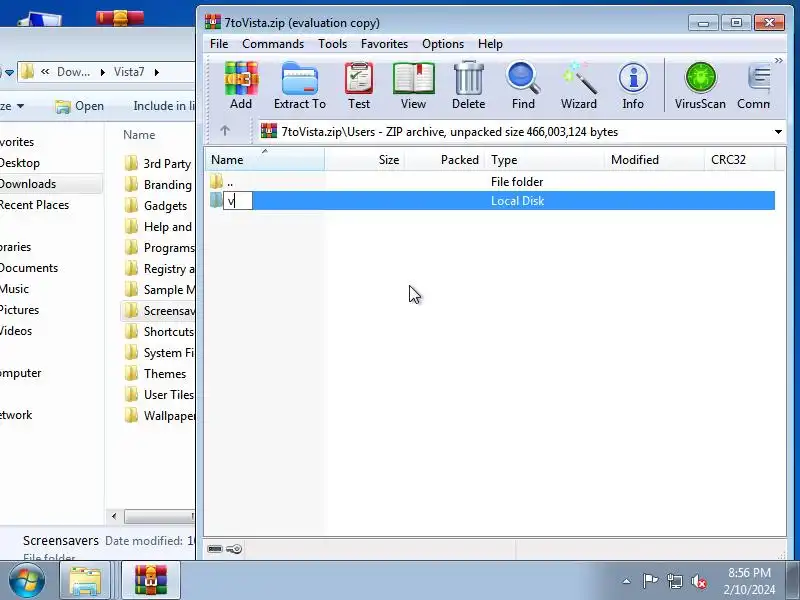Select the 'Help and' folder in Explorer
The image size is (800, 600).
(x=159, y=227)
